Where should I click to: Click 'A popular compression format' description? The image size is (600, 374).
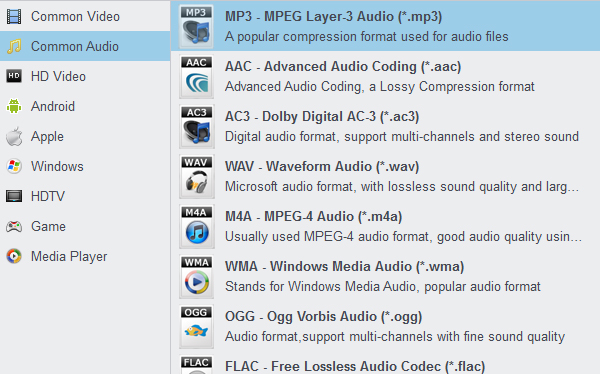coord(367,37)
